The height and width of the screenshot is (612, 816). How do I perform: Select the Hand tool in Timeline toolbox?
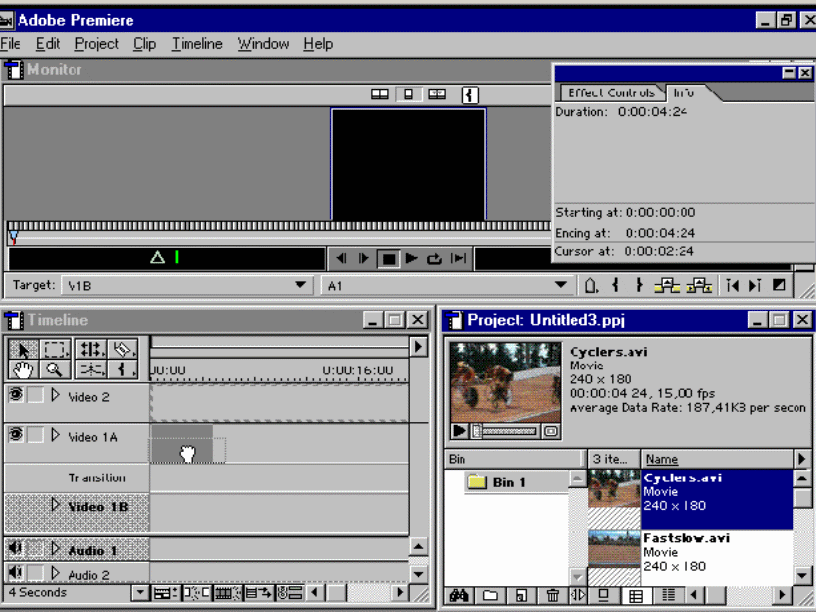(23, 369)
